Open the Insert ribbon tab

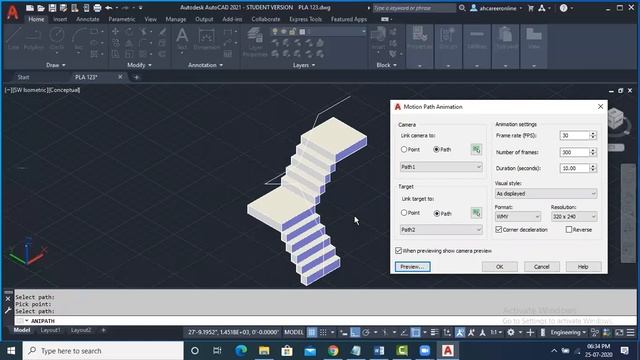point(60,19)
